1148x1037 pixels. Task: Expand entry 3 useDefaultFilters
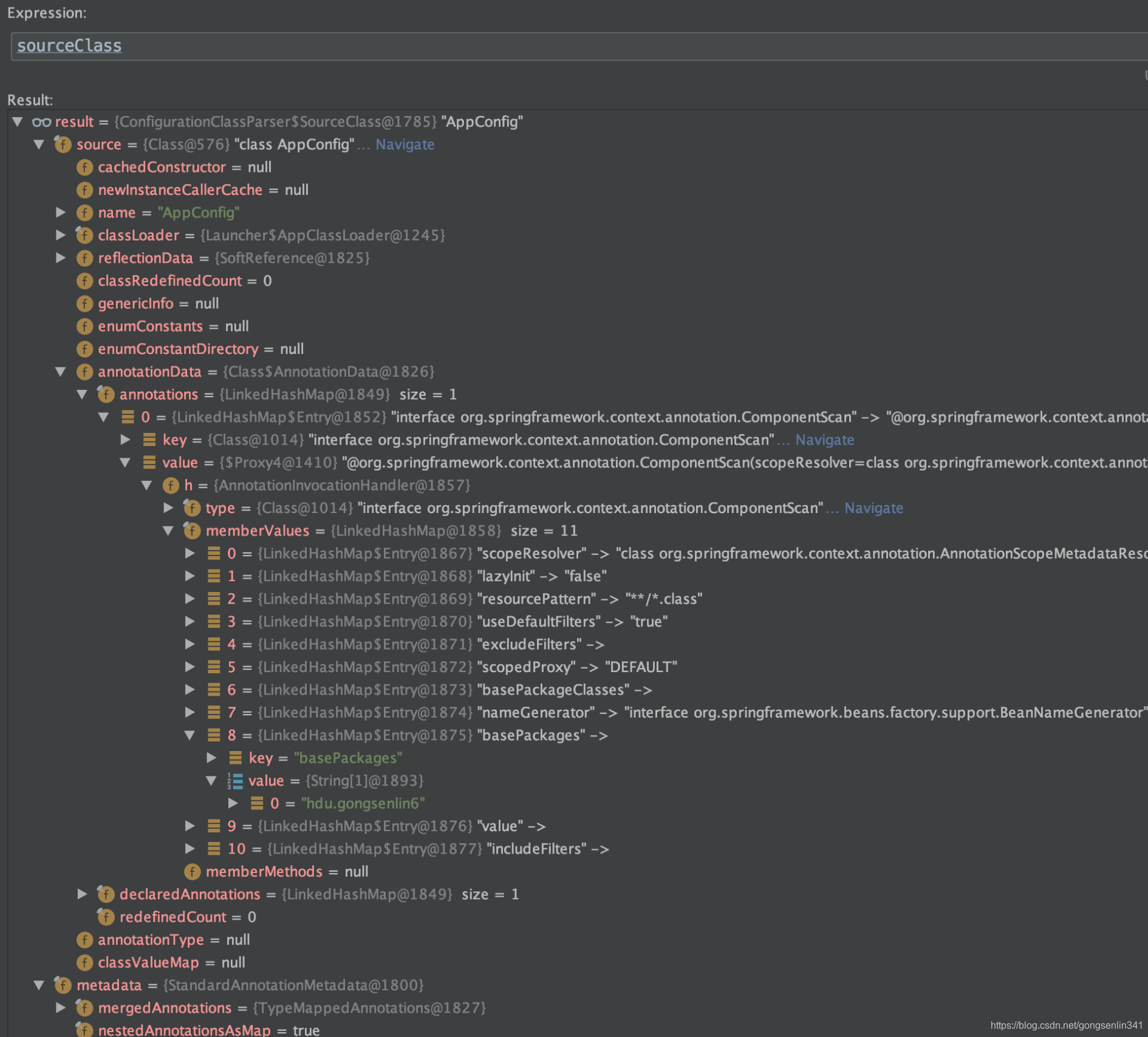click(x=190, y=622)
